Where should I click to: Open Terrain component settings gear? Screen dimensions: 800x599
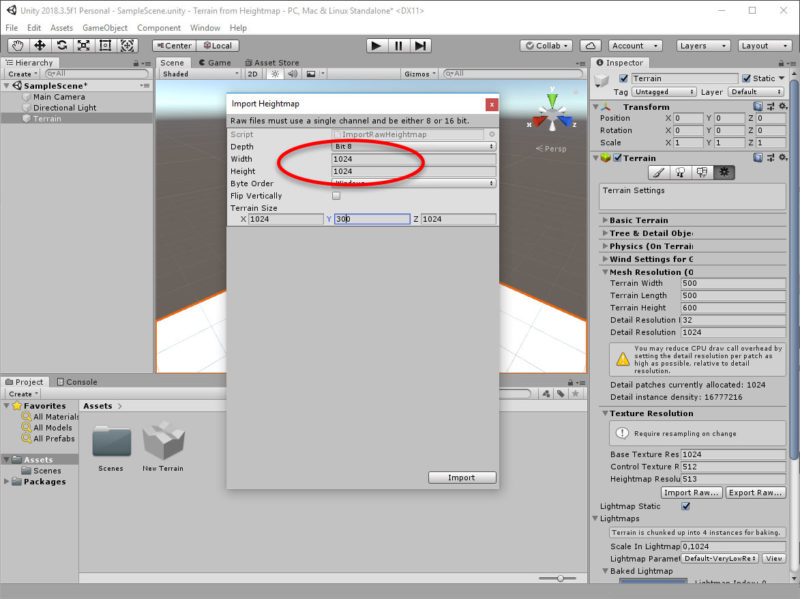783,158
